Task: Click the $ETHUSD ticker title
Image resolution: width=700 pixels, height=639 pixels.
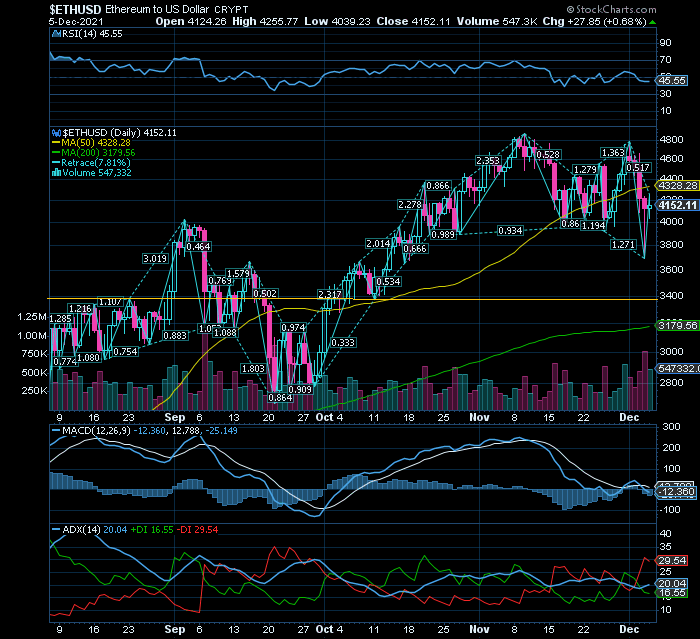Action: (75, 9)
